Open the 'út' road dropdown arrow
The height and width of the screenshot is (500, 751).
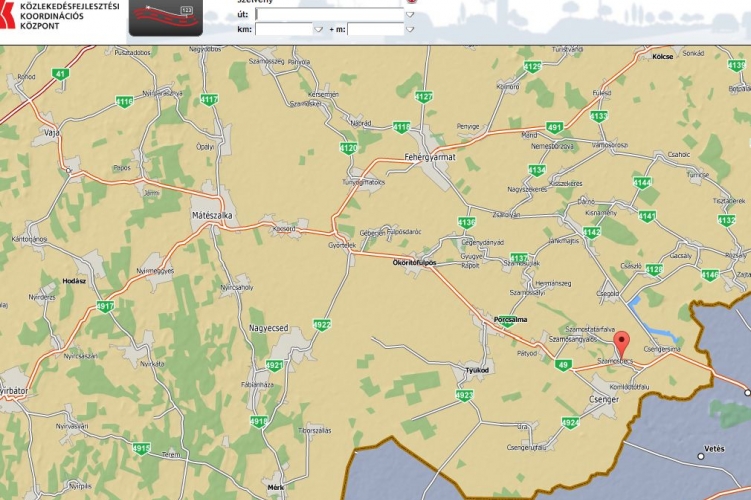(x=410, y=15)
